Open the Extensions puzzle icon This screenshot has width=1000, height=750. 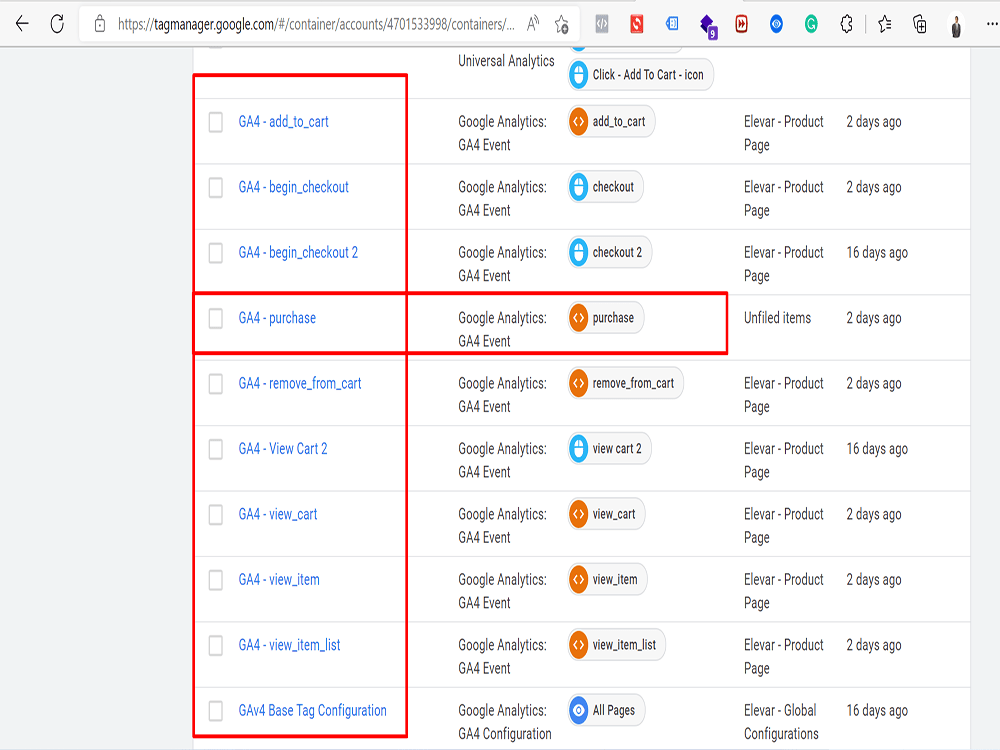[846, 24]
